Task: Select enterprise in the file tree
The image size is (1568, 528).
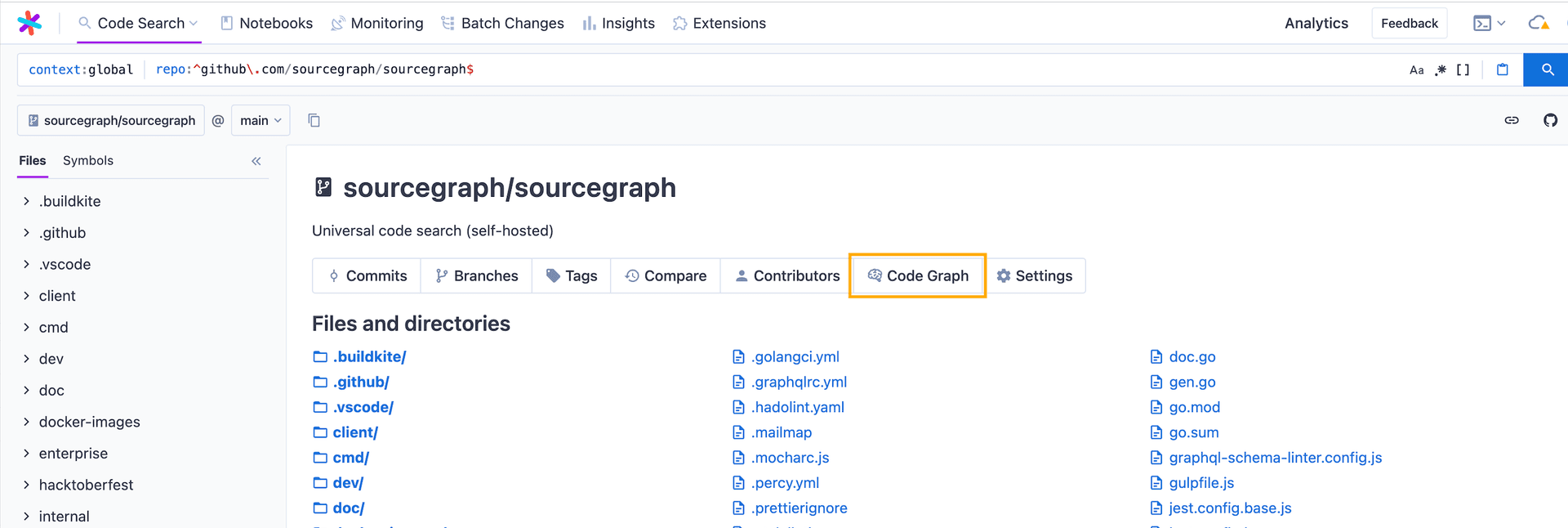Action: coord(73,453)
